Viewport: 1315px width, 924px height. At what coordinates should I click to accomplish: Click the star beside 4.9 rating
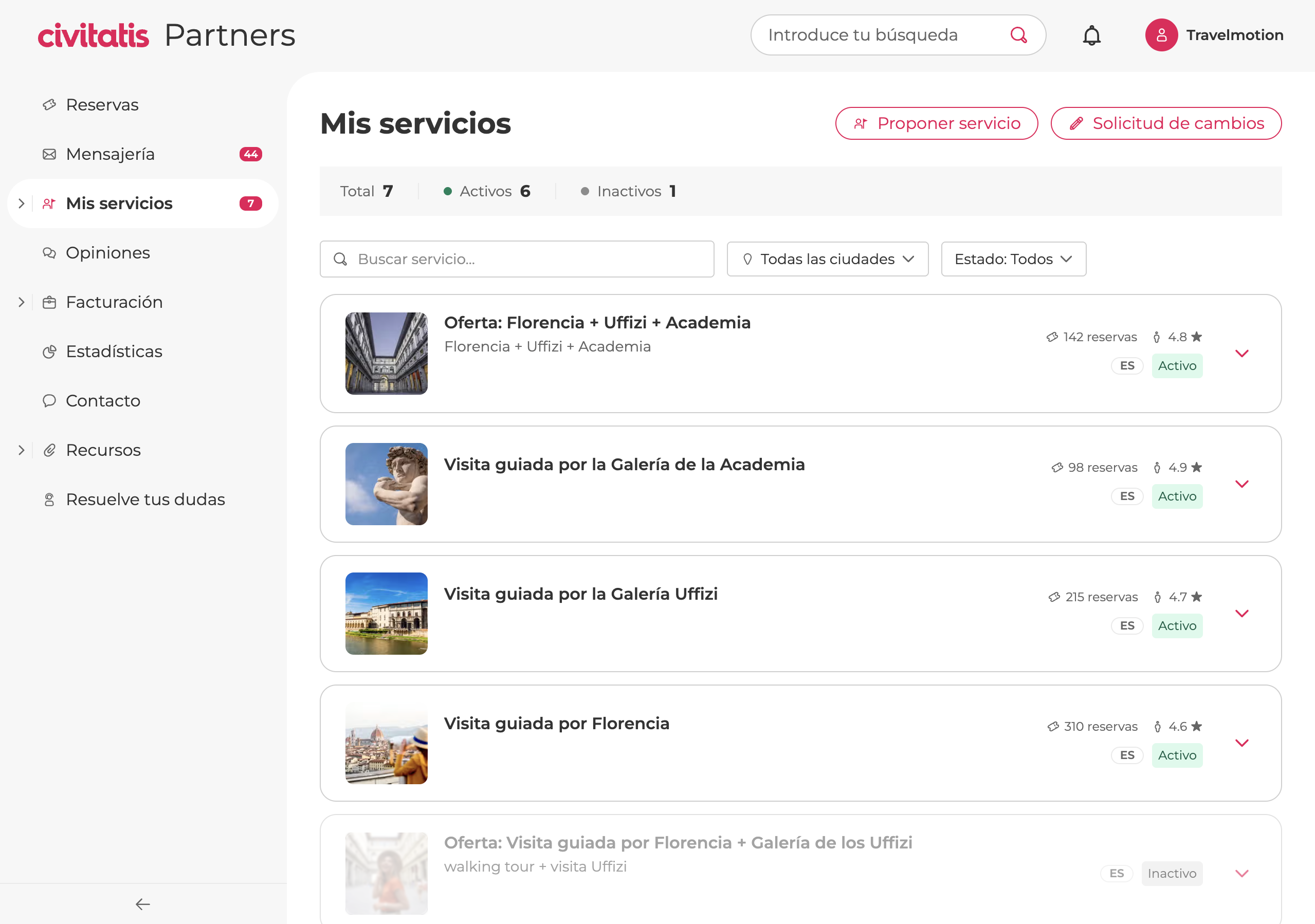[1196, 467]
